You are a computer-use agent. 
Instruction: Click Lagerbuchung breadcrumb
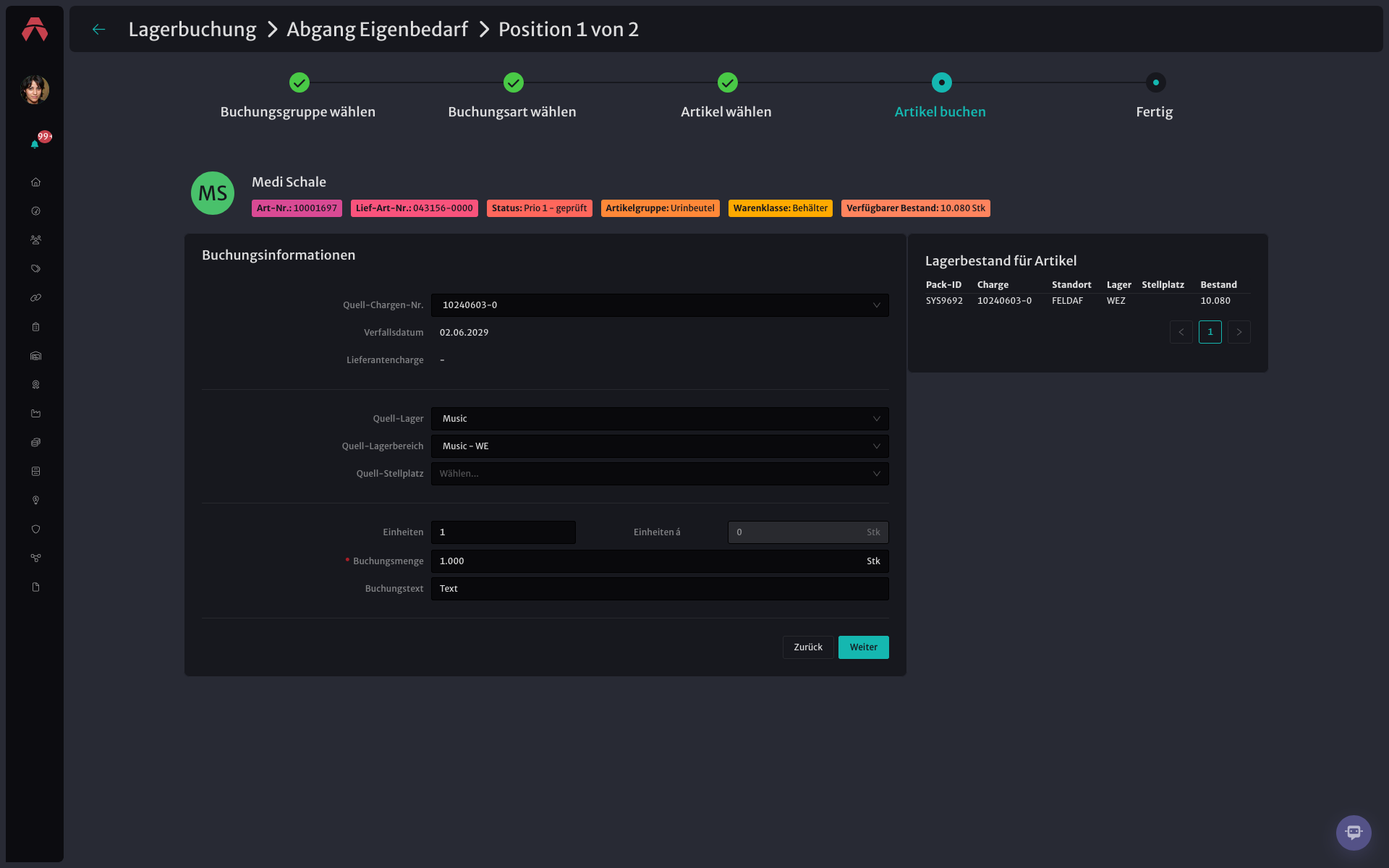pos(192,29)
